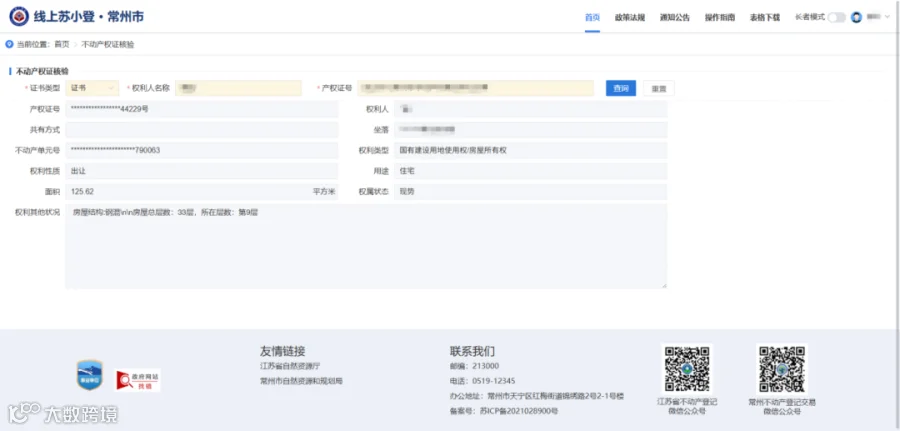The width and height of the screenshot is (900, 431).
Task: Click the 权利人 result field
Action: tap(530, 109)
